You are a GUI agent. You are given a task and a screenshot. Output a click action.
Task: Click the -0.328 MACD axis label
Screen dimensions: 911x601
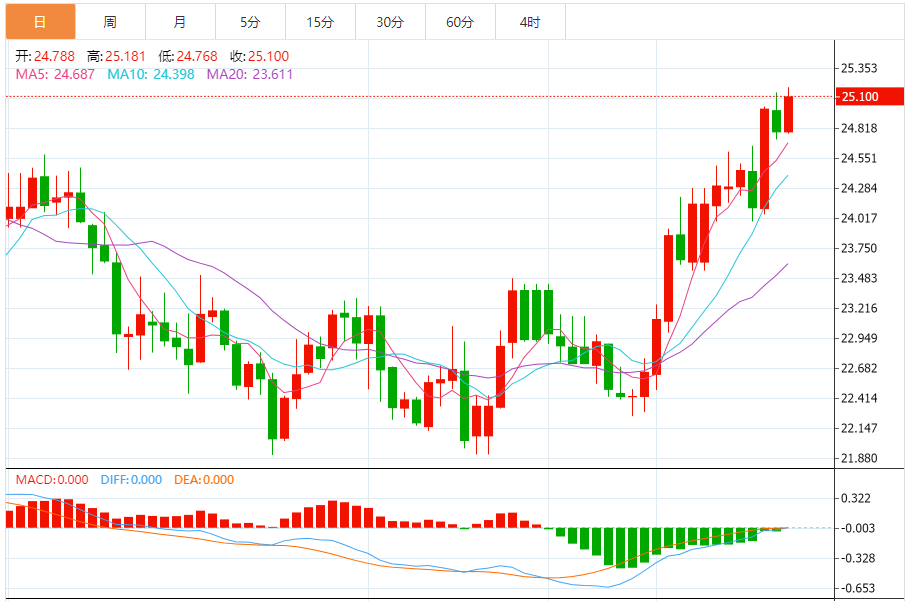pyautogui.click(x=858, y=559)
